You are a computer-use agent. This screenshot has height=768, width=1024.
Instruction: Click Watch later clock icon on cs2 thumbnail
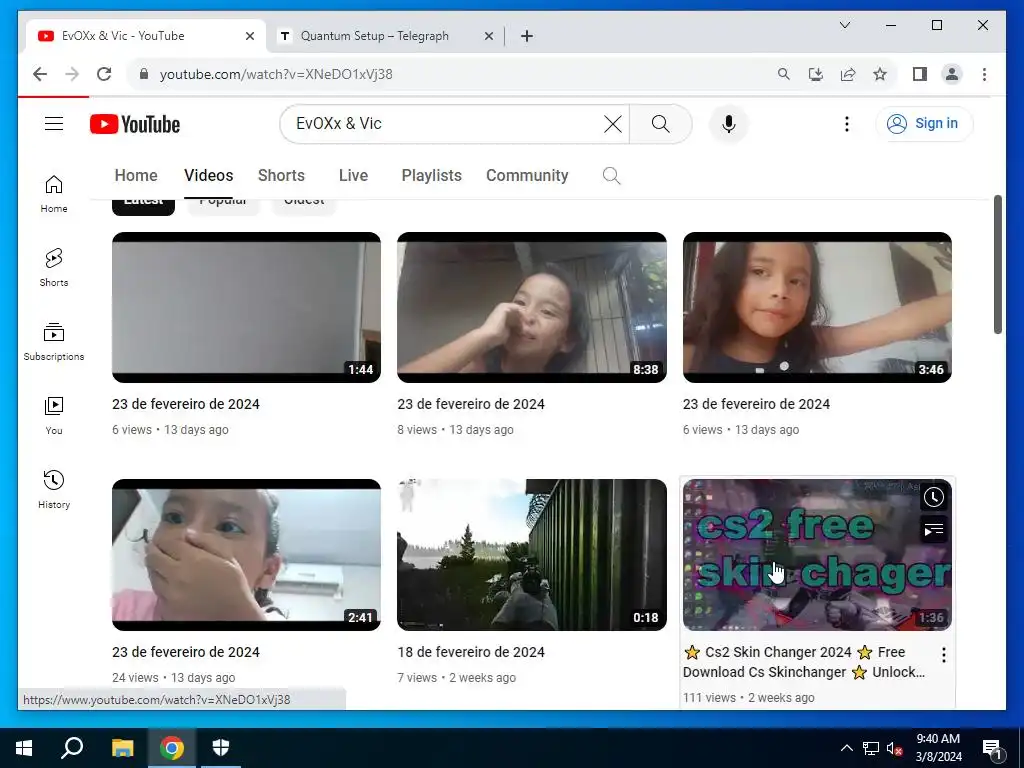tap(933, 498)
